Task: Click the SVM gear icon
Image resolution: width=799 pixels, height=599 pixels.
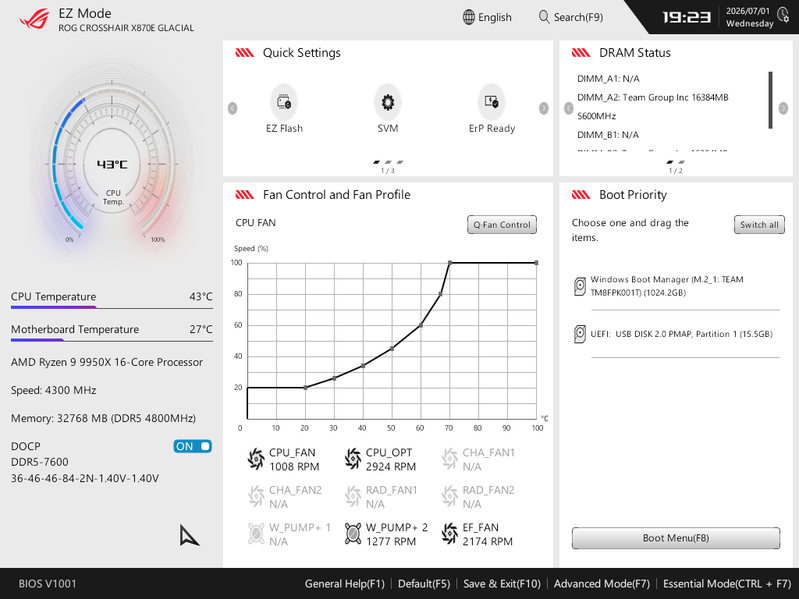Action: [388, 102]
